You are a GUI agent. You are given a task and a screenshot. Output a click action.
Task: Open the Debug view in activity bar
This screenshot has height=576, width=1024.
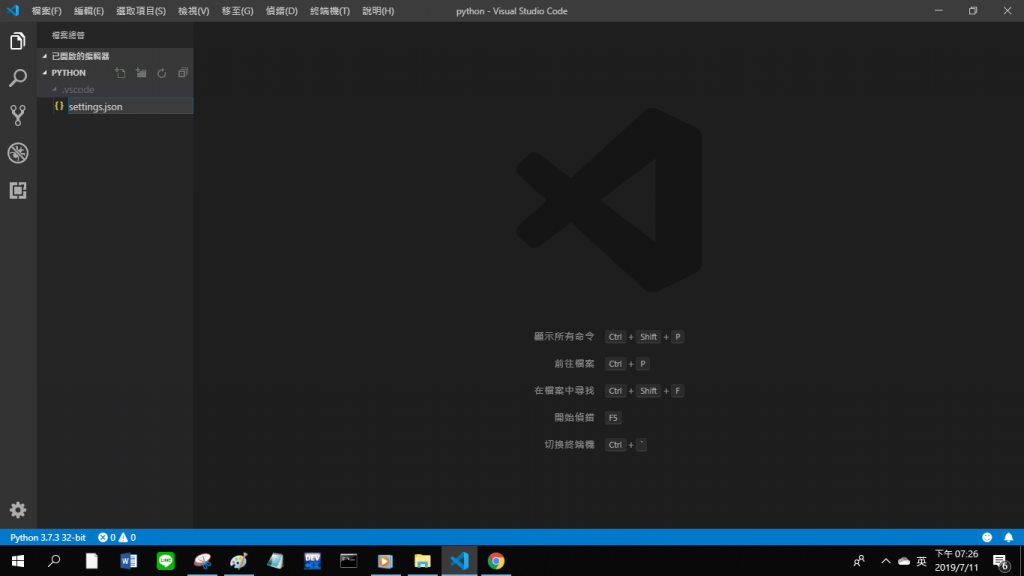(x=18, y=153)
